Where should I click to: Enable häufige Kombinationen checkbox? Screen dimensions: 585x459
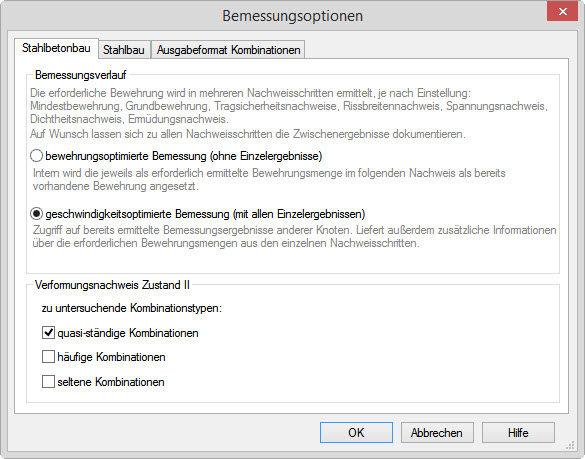coord(48,357)
